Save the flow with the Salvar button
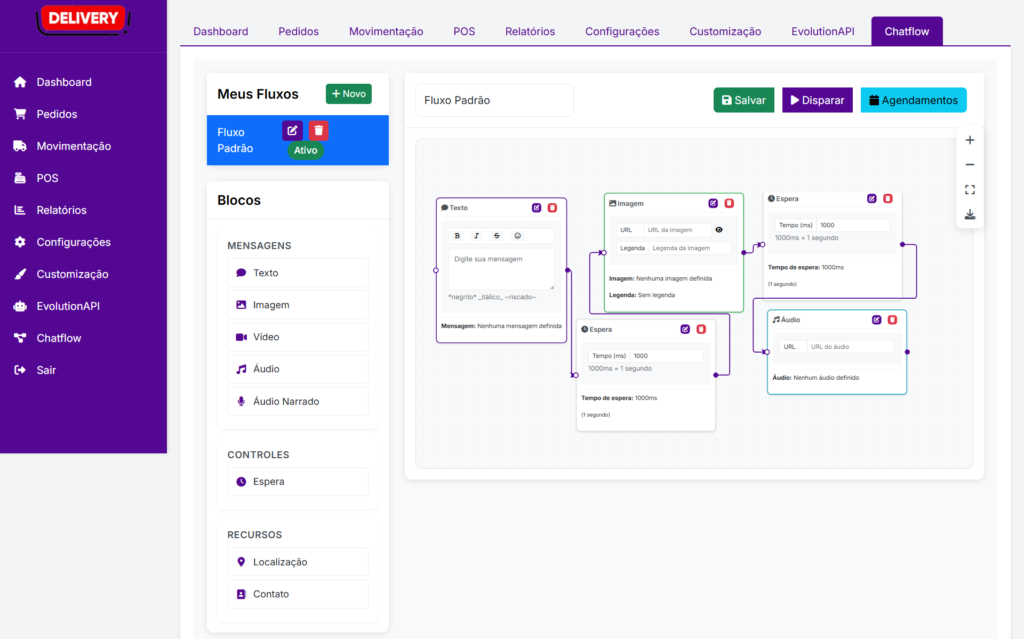Image resolution: width=1024 pixels, height=639 pixels. click(x=743, y=100)
